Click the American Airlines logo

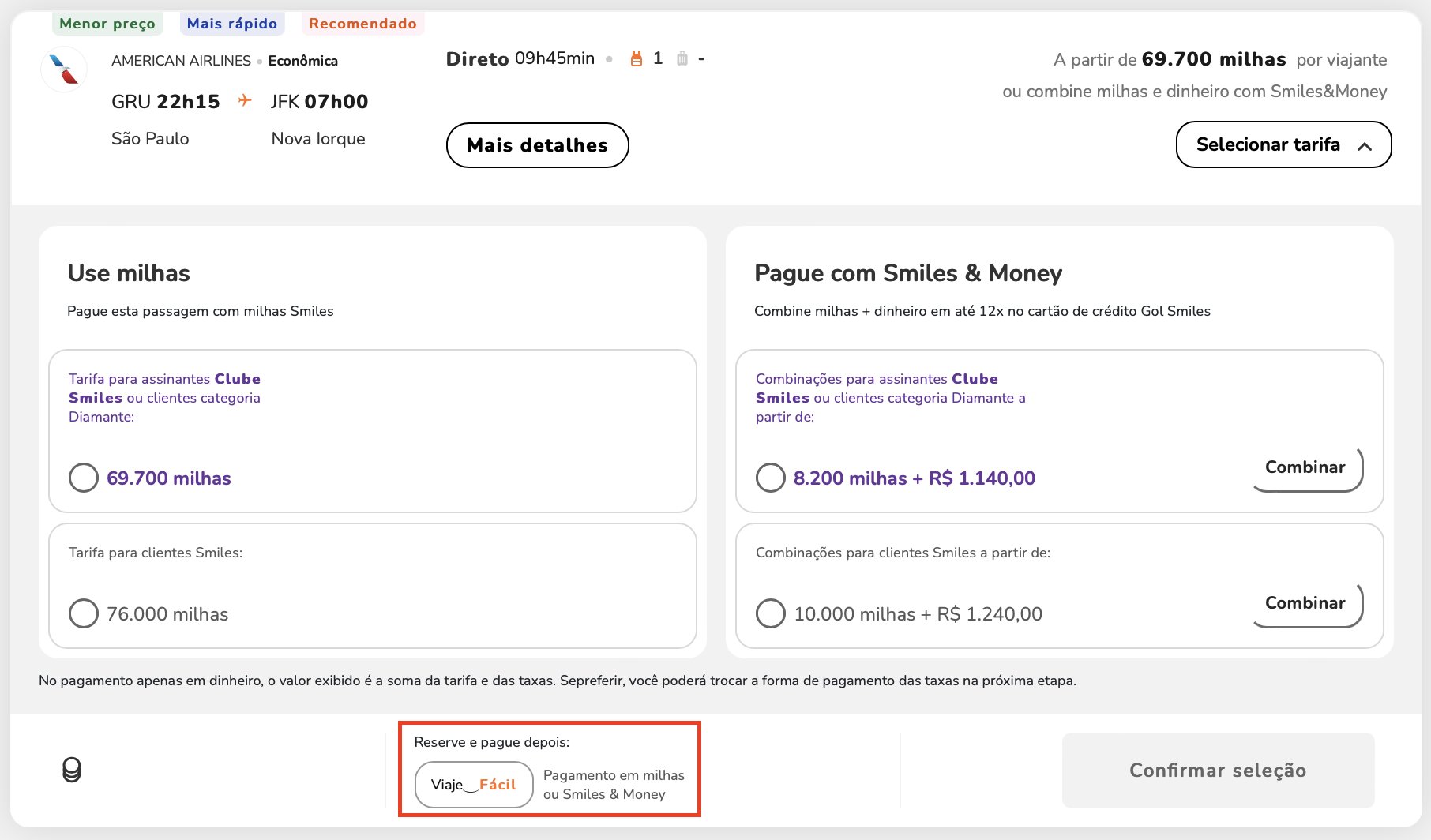(x=64, y=69)
